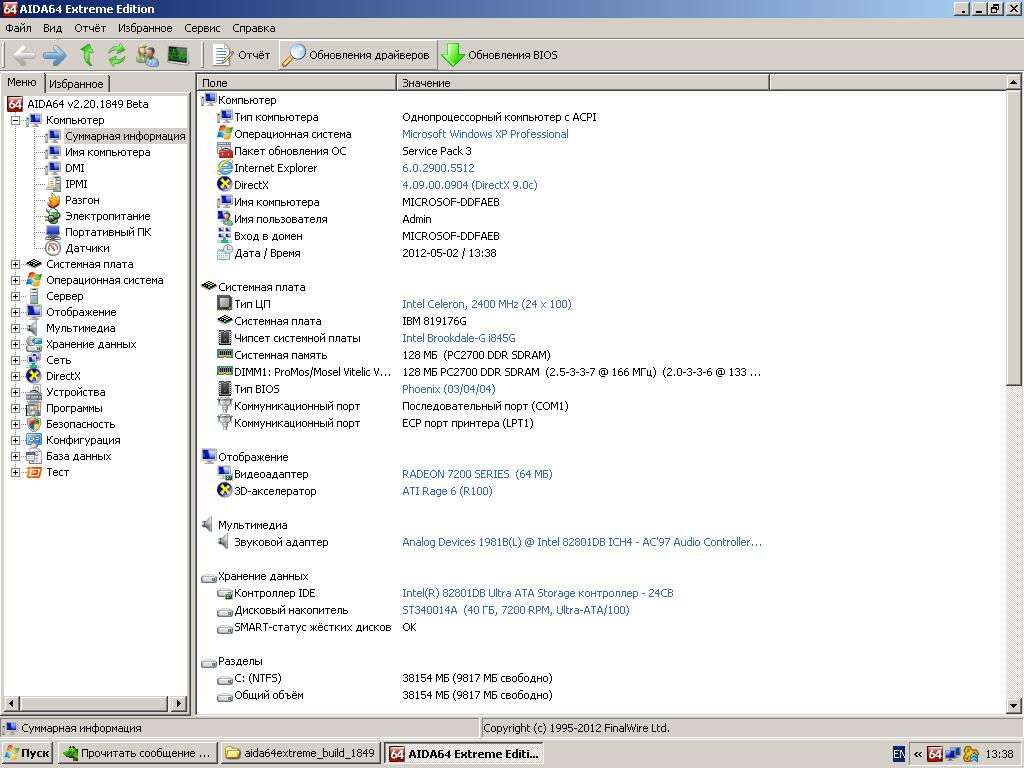Open the Вид menu
The width and height of the screenshot is (1024, 768).
pos(52,28)
